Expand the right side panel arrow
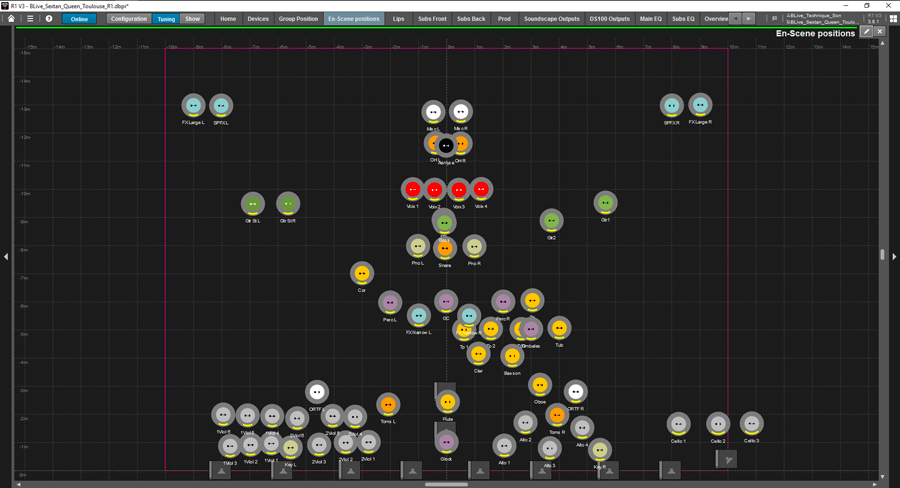900x488 pixels. (x=894, y=257)
